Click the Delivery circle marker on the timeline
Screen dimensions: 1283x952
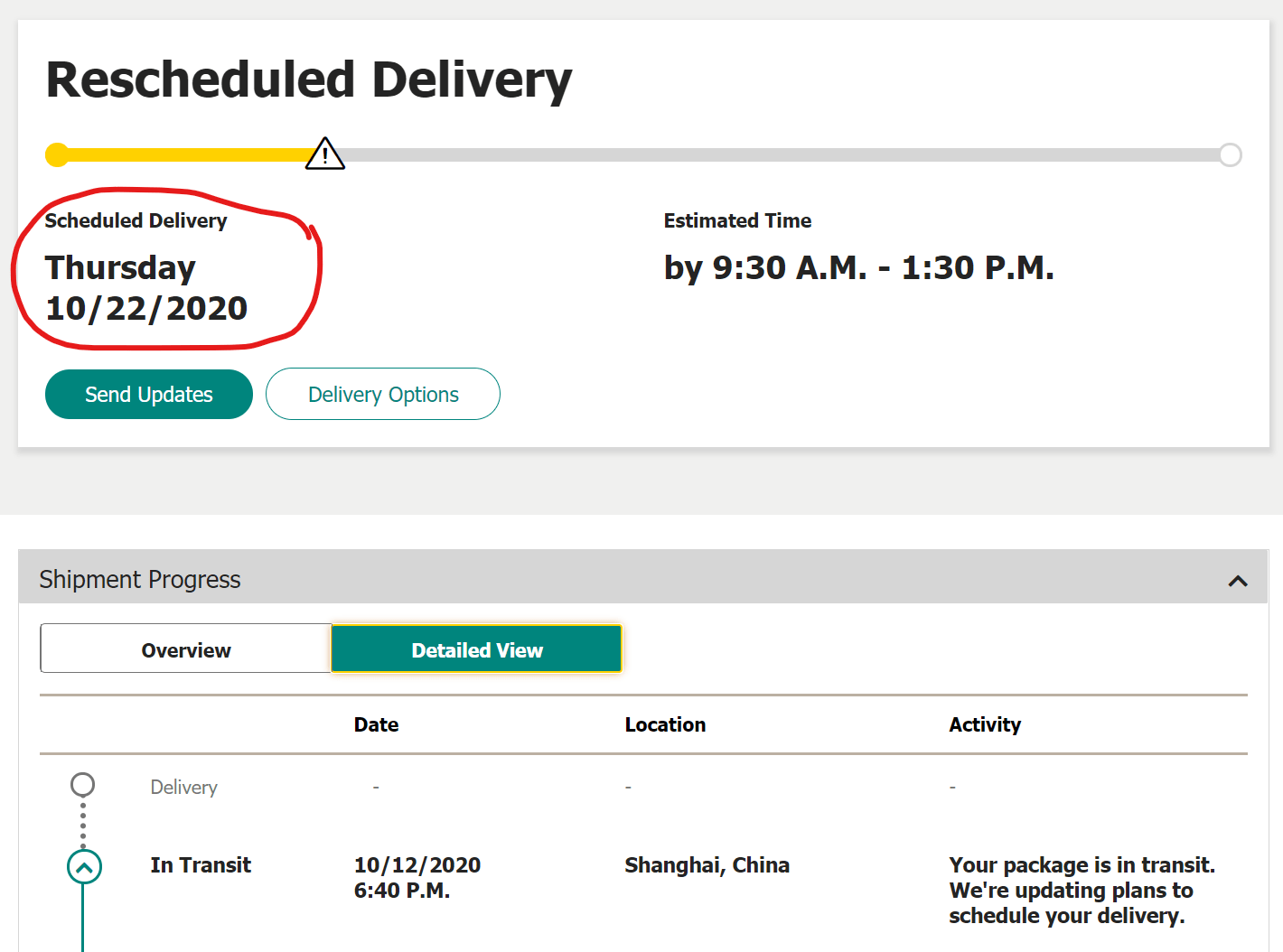coord(82,783)
